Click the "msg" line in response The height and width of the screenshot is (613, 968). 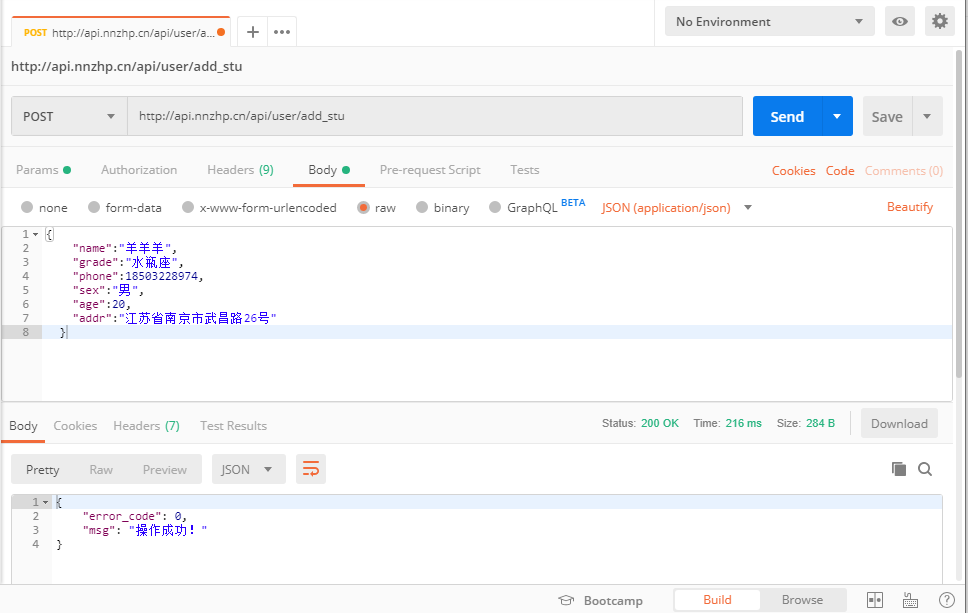[x=144, y=530]
